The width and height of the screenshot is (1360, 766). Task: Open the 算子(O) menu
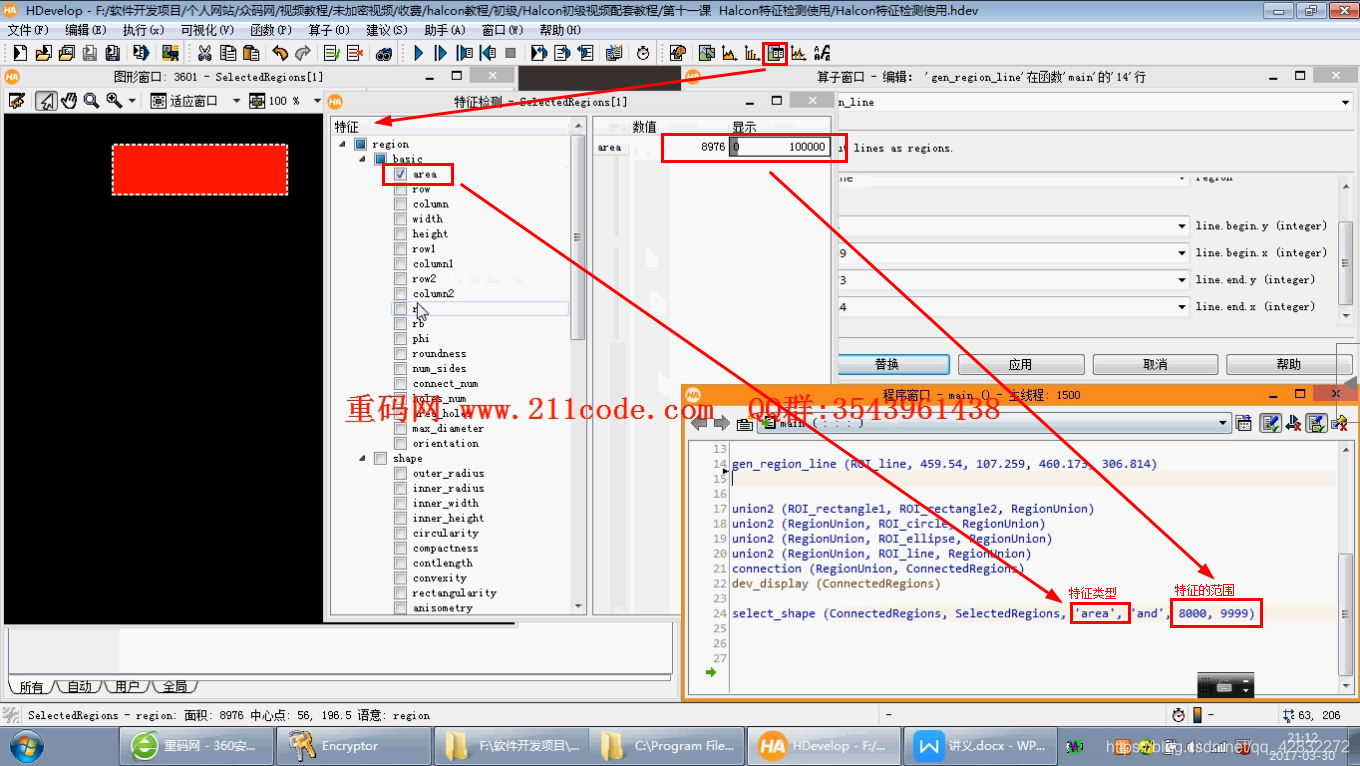click(x=330, y=30)
